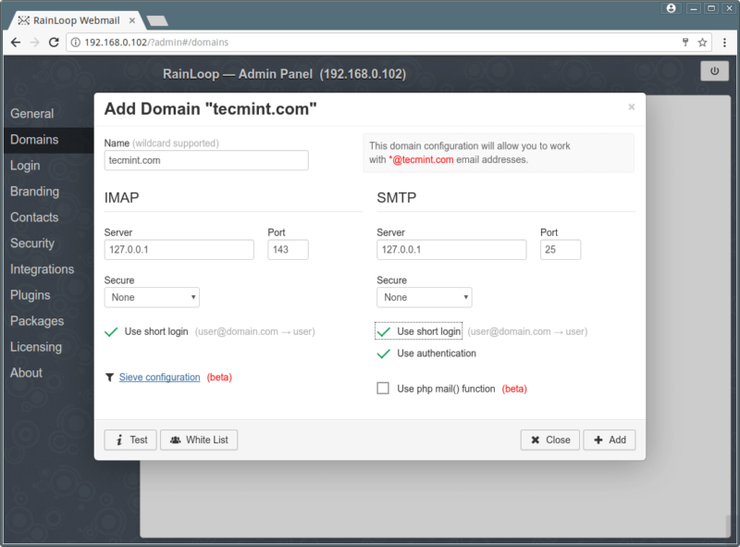The height and width of the screenshot is (547, 740).
Task: Click the IMAP Port input field
Action: (288, 249)
